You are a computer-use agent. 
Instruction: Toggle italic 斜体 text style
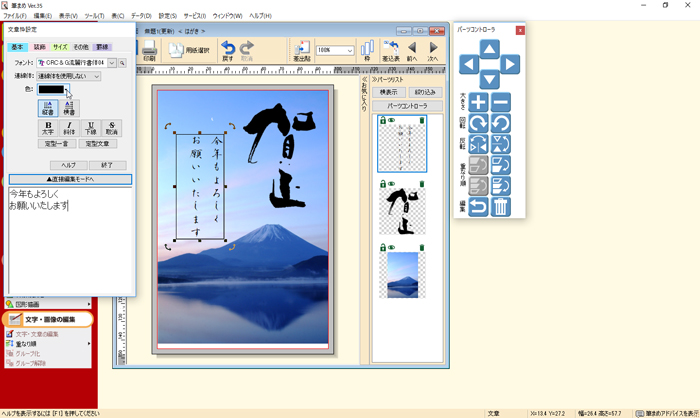69,128
